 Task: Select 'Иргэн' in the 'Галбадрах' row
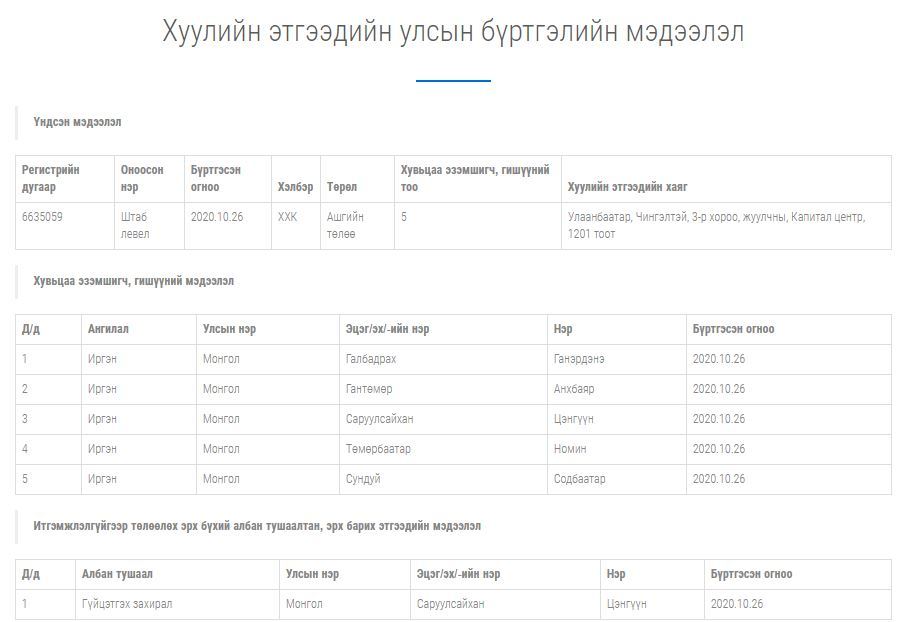point(102,359)
